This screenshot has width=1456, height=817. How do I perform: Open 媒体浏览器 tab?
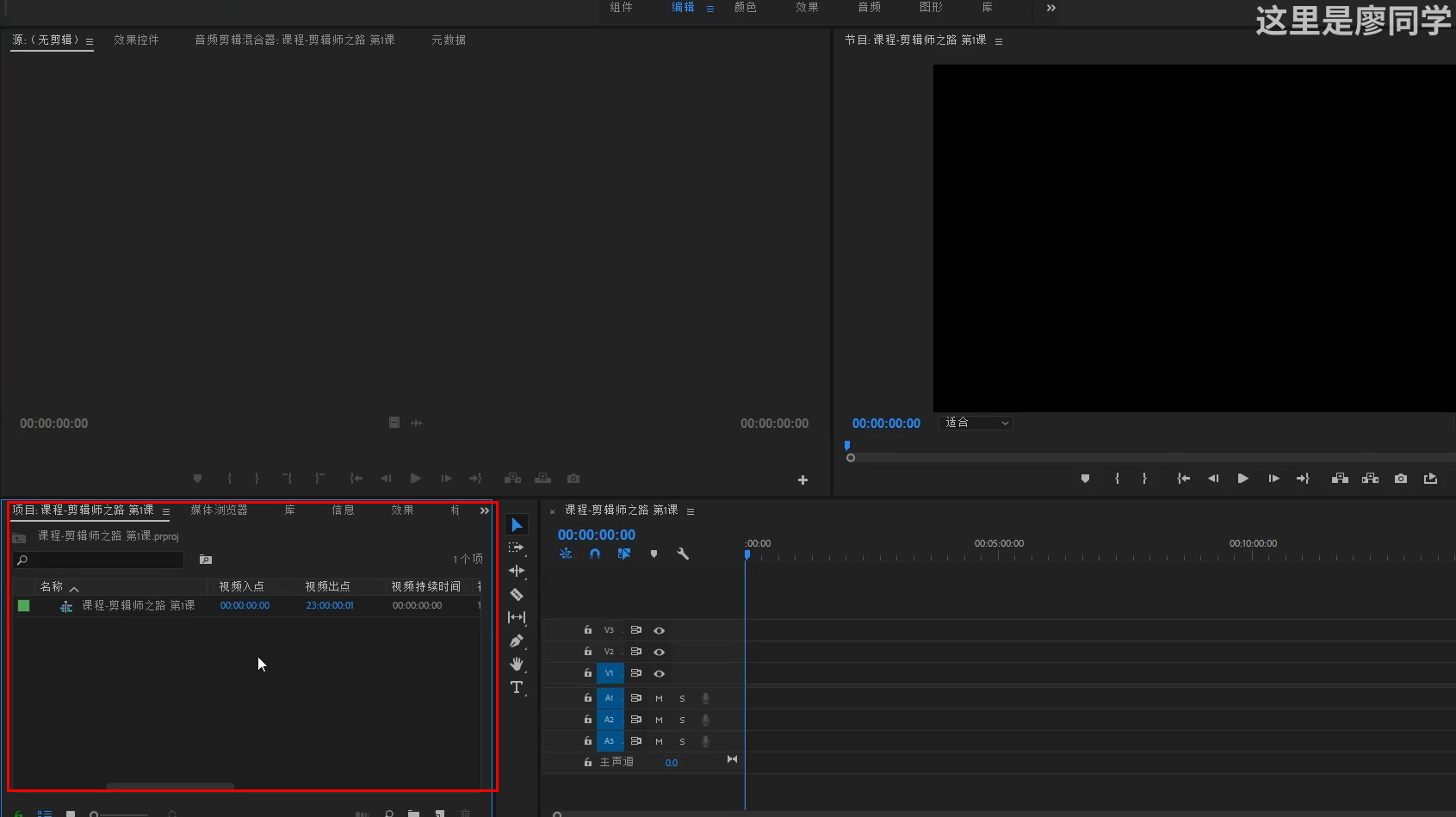pos(219,510)
